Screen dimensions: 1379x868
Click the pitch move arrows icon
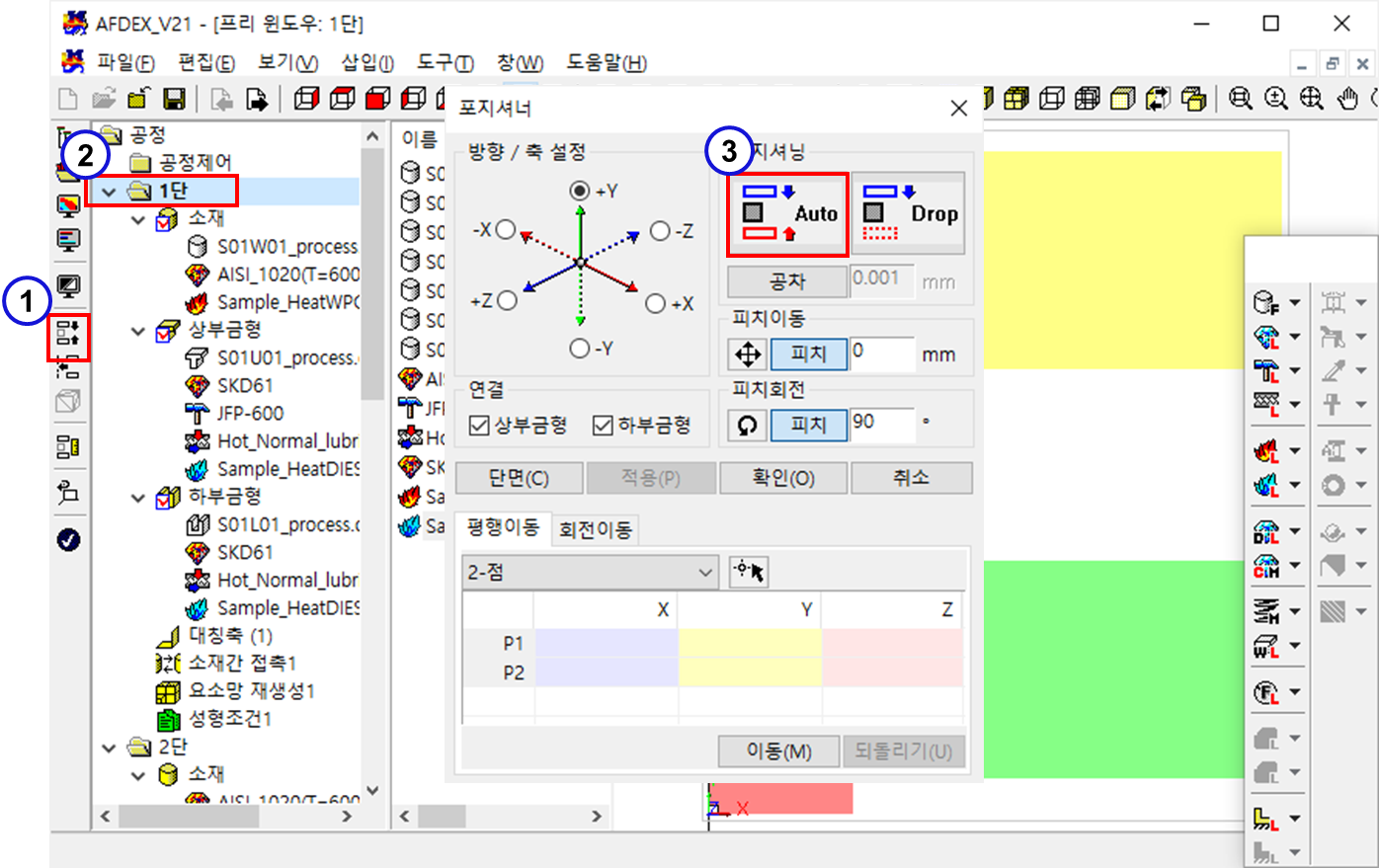click(x=748, y=354)
